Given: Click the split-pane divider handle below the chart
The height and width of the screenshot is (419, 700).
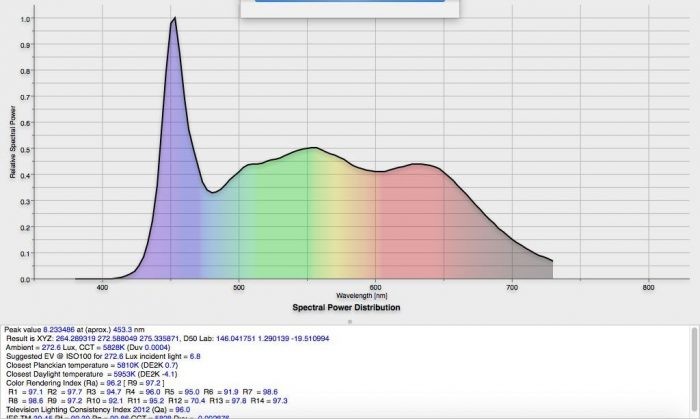Looking at the screenshot, I should pyautogui.click(x=349, y=321).
